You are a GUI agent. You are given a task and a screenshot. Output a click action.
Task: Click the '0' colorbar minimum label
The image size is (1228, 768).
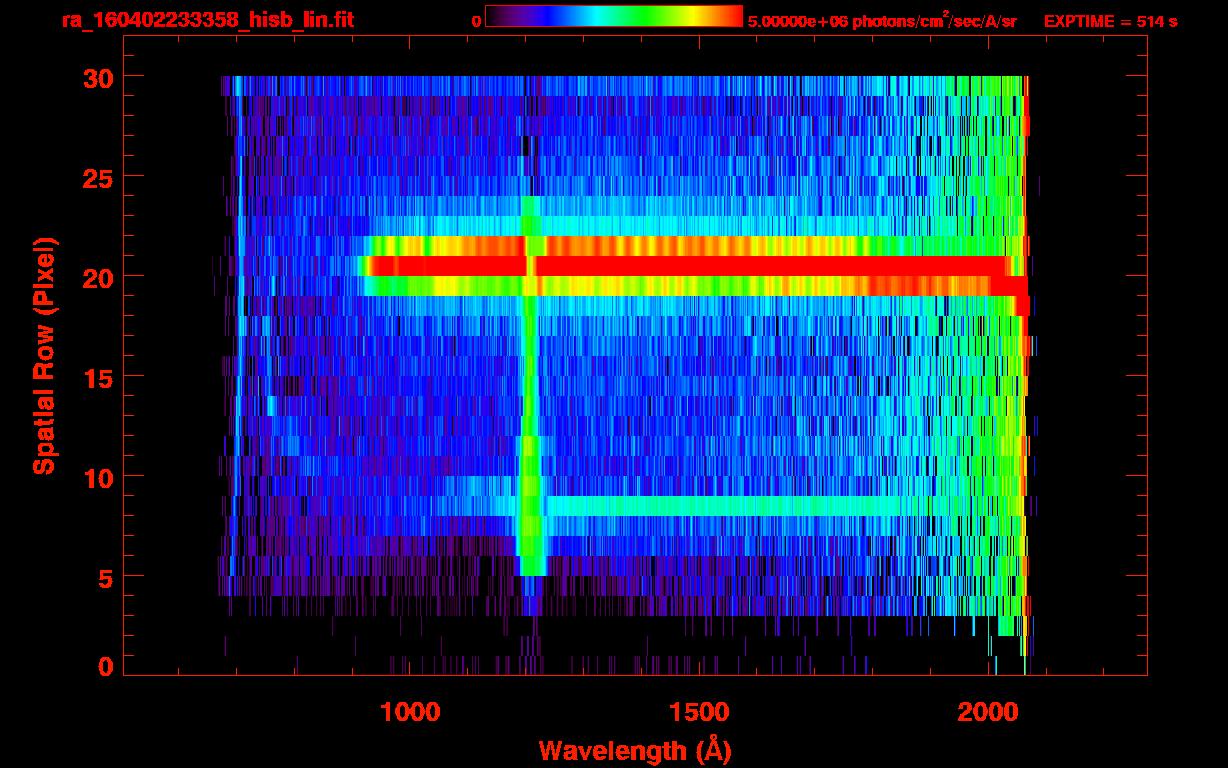(476, 20)
